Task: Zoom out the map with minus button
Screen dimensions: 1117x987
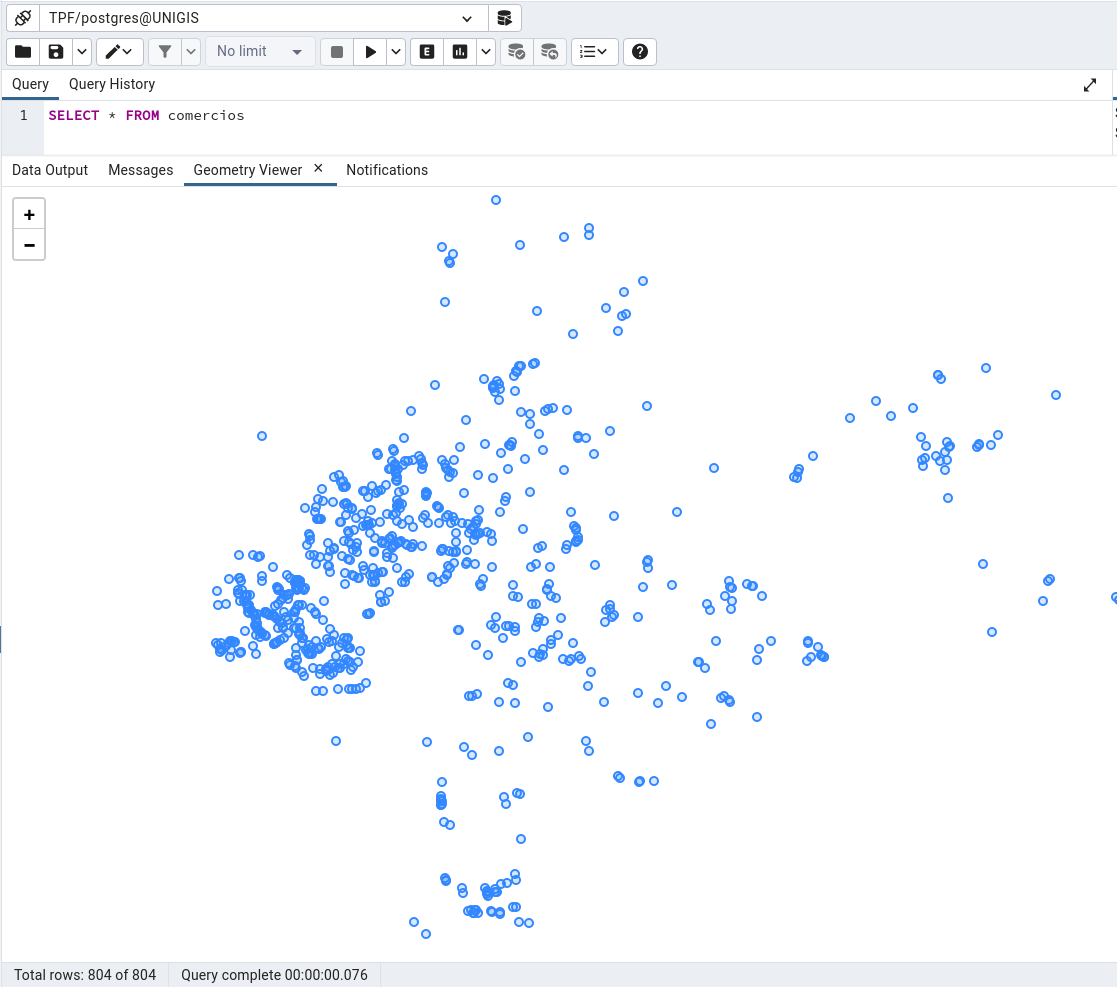Action: pyautogui.click(x=29, y=245)
